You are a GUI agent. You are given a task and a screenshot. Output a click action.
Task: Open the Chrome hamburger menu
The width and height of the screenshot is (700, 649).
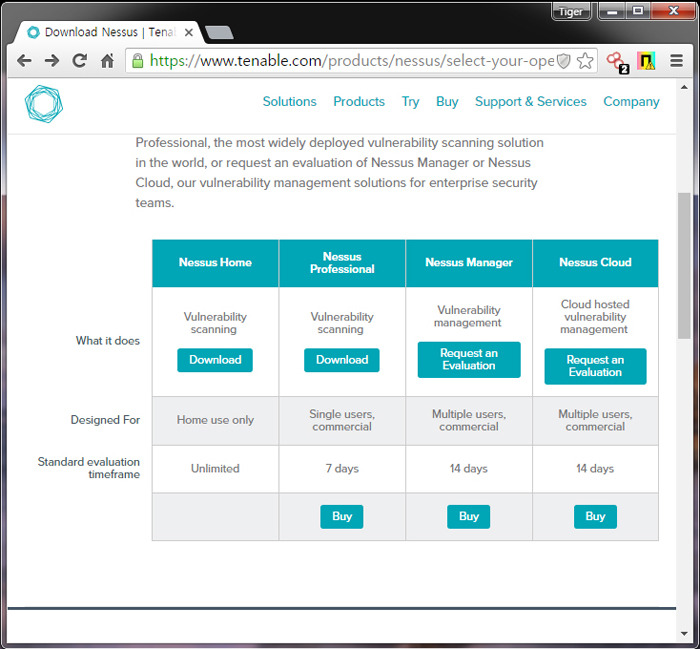point(676,61)
